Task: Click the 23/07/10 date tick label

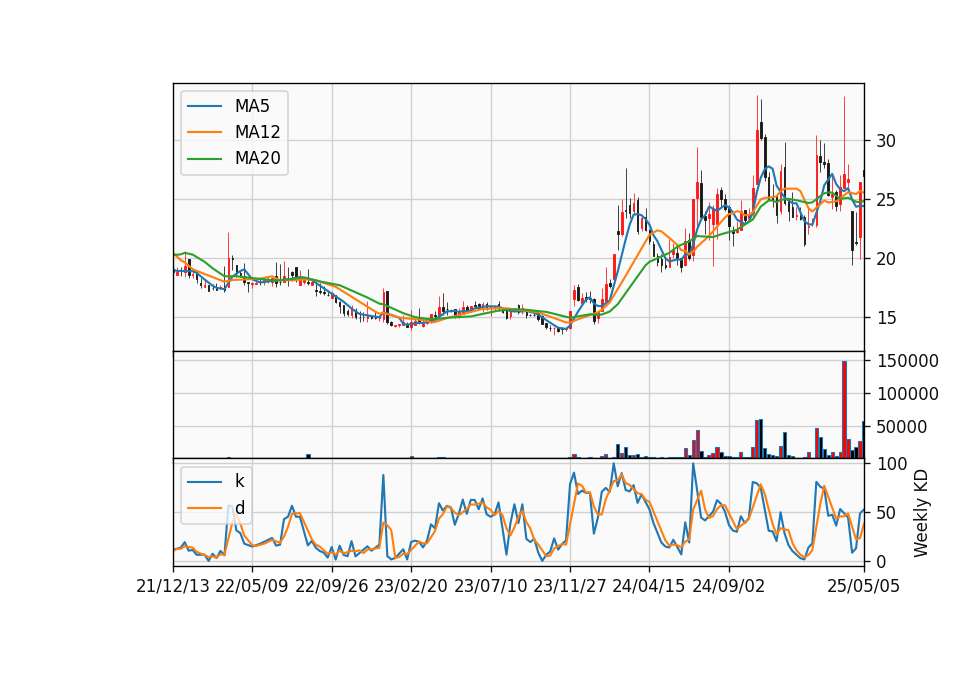Action: tap(490, 586)
